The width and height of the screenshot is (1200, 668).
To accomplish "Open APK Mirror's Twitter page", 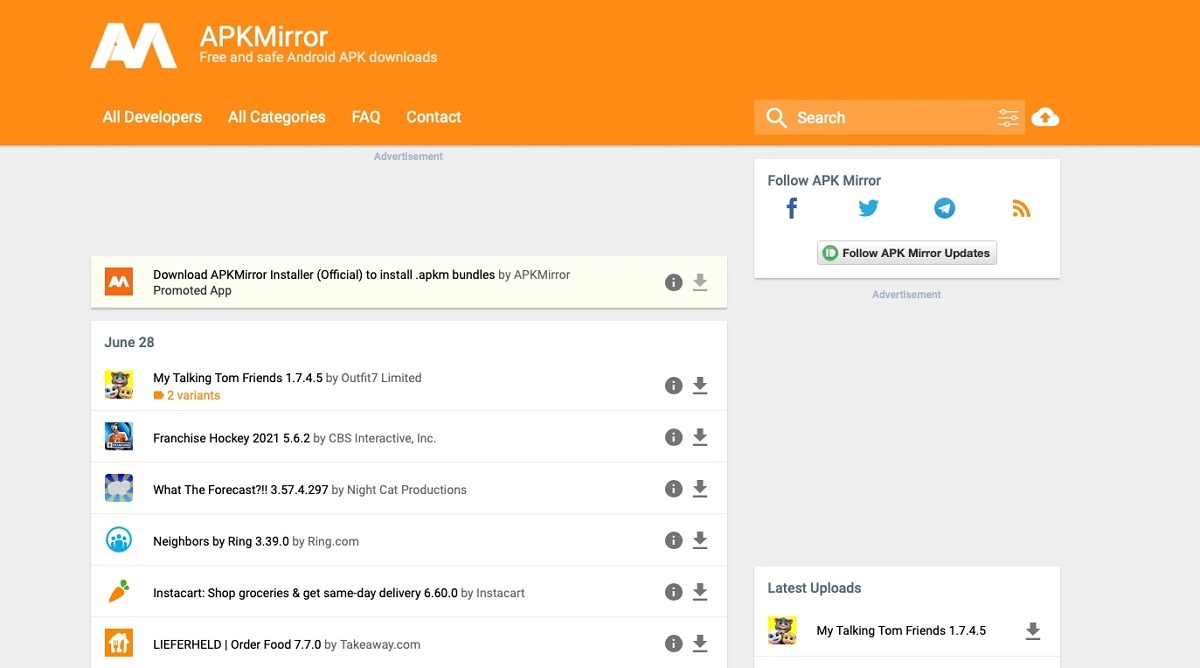I will pyautogui.click(x=868, y=208).
